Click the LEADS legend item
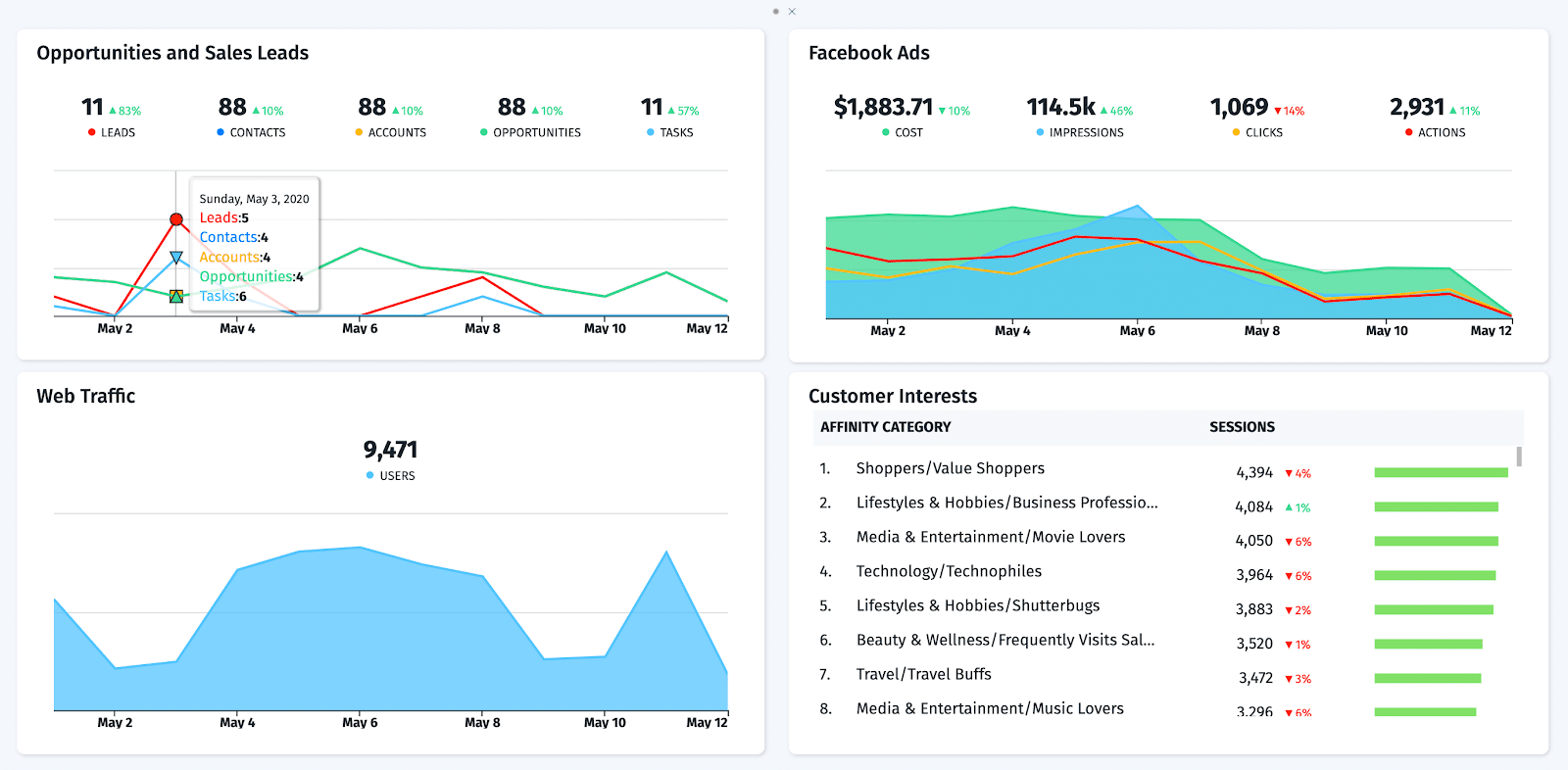The image size is (1568, 770). (112, 132)
